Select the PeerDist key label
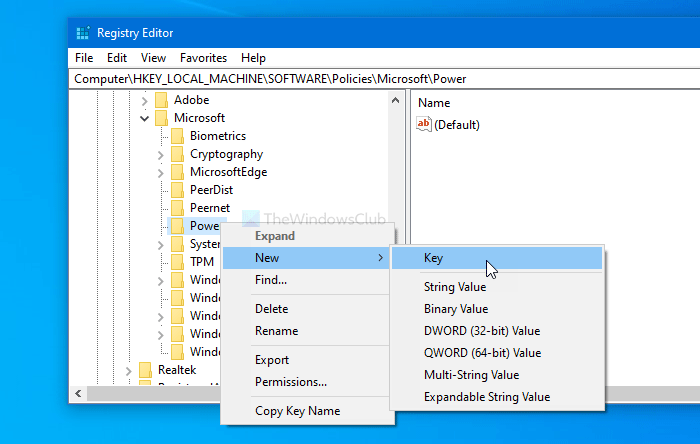The height and width of the screenshot is (444, 700). pyautogui.click(x=211, y=190)
